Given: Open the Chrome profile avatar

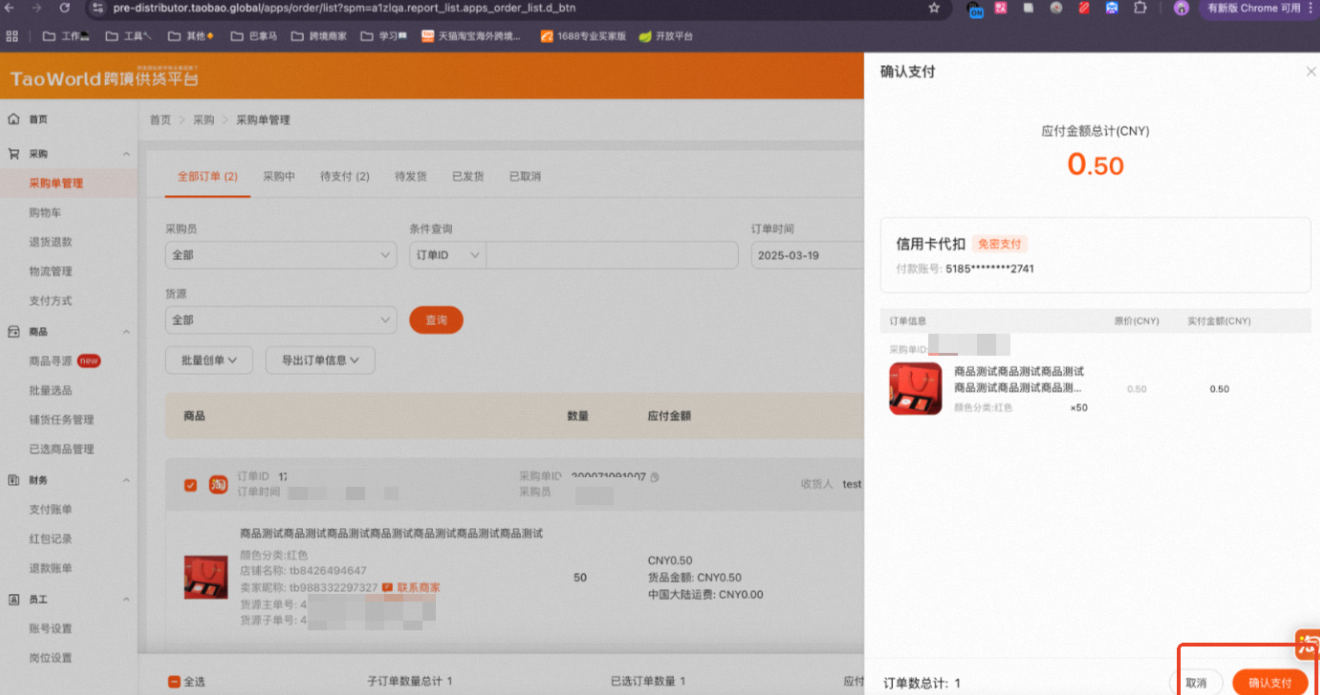Looking at the screenshot, I should pyautogui.click(x=1181, y=8).
